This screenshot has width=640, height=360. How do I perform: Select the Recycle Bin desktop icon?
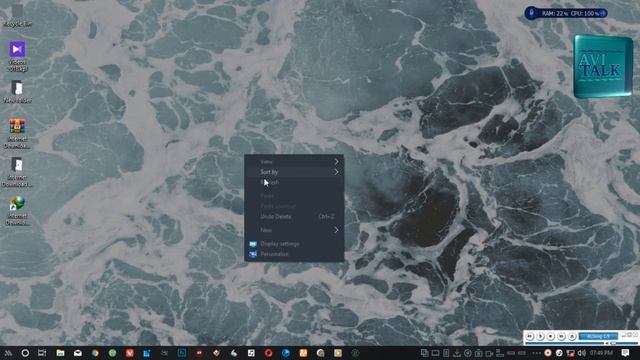coord(17,16)
